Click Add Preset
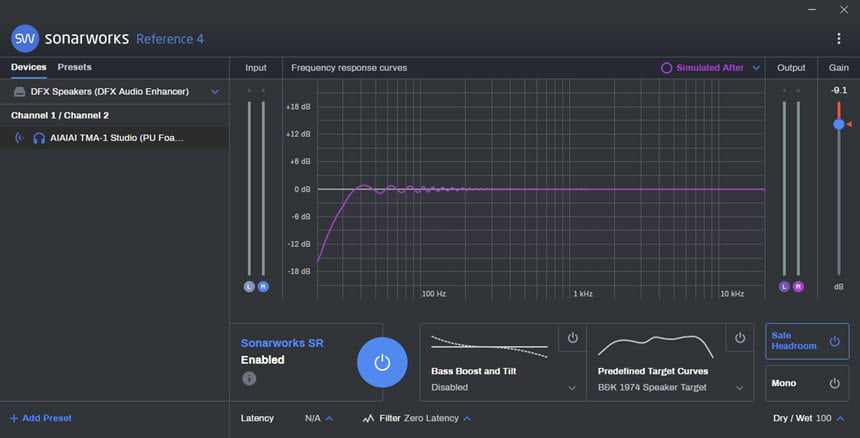The width and height of the screenshot is (860, 438). (x=41, y=418)
